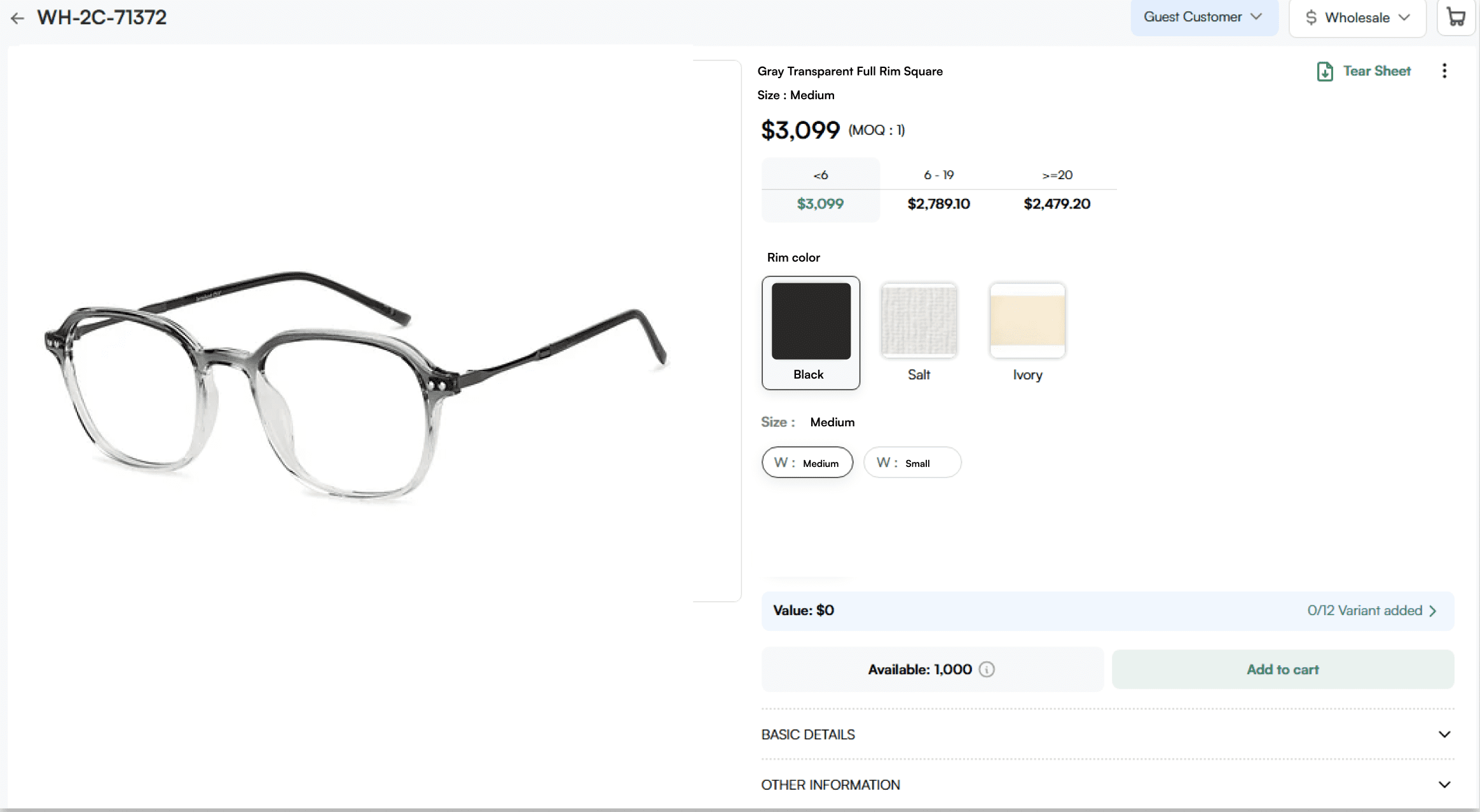Image resolution: width=1480 pixels, height=812 pixels.
Task: Select the W: Small size option
Action: [x=912, y=463]
